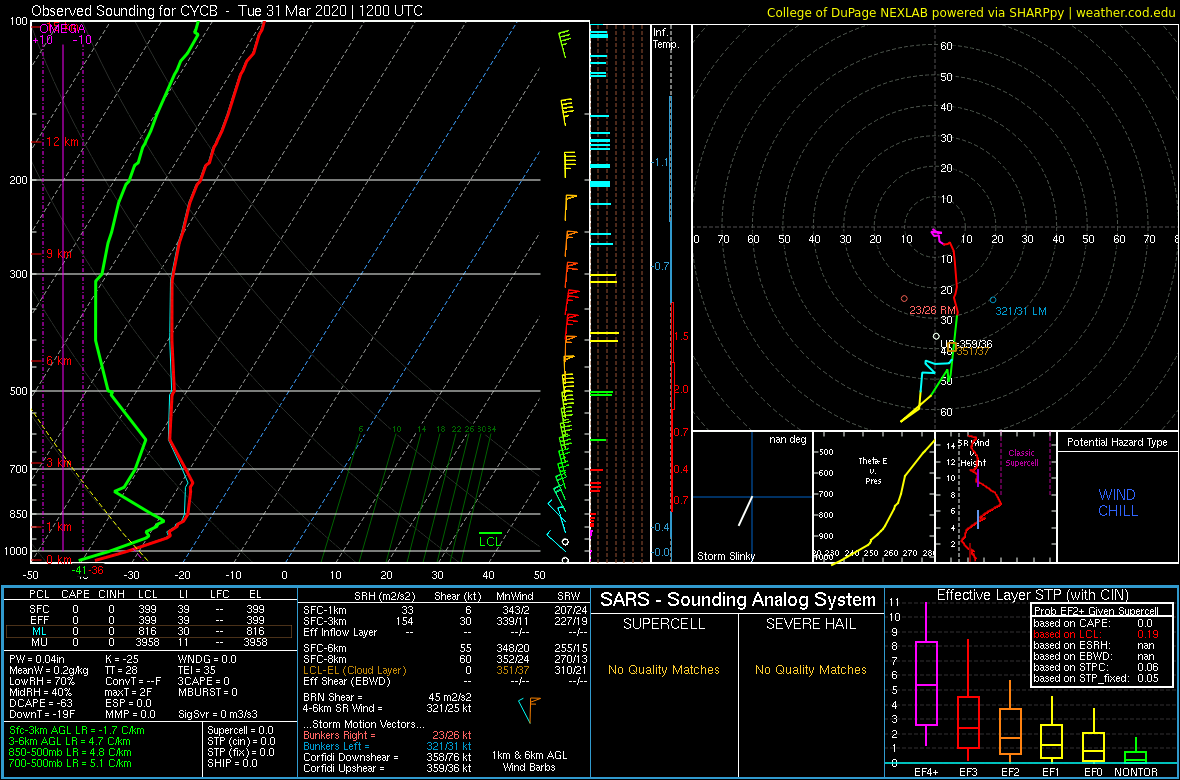Click the Effective Layer STP (with CIN) title

(1031, 595)
